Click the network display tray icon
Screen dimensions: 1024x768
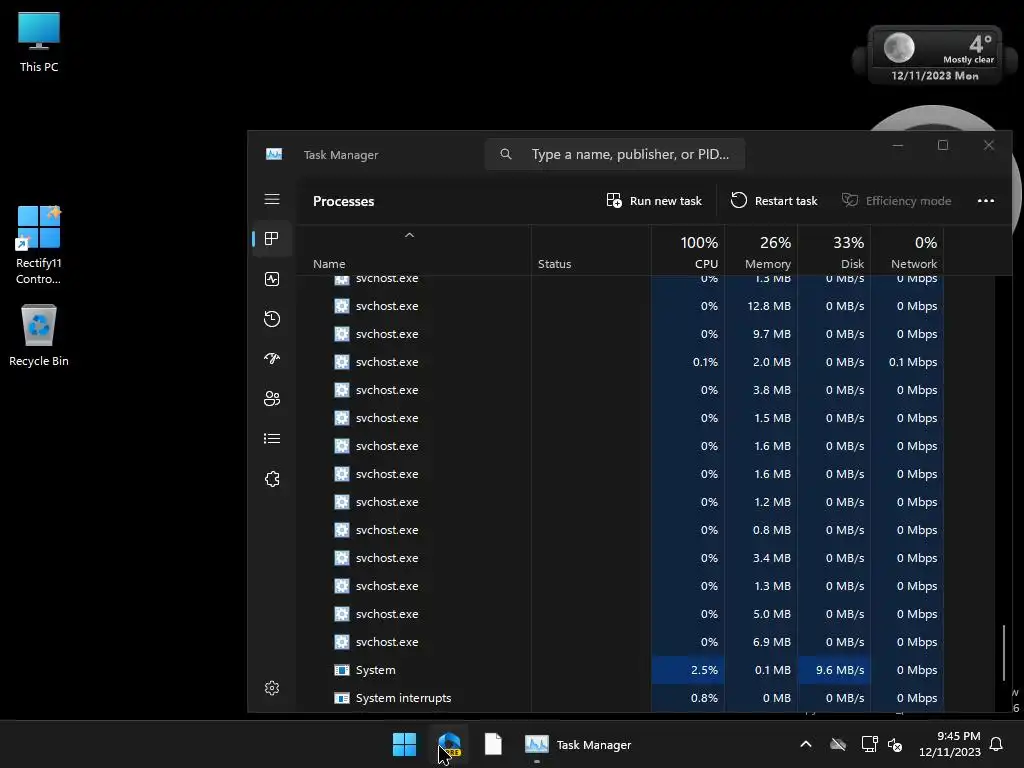869,744
